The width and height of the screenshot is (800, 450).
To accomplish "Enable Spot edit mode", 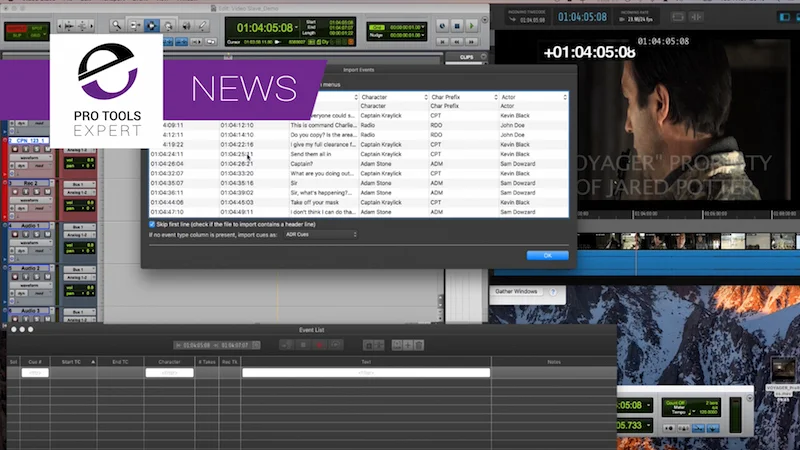I will 37,28.
